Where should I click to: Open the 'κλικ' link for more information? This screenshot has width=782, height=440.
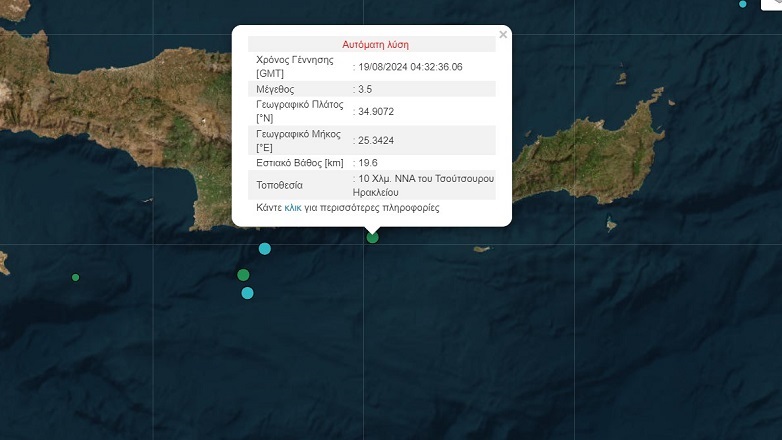(x=293, y=208)
